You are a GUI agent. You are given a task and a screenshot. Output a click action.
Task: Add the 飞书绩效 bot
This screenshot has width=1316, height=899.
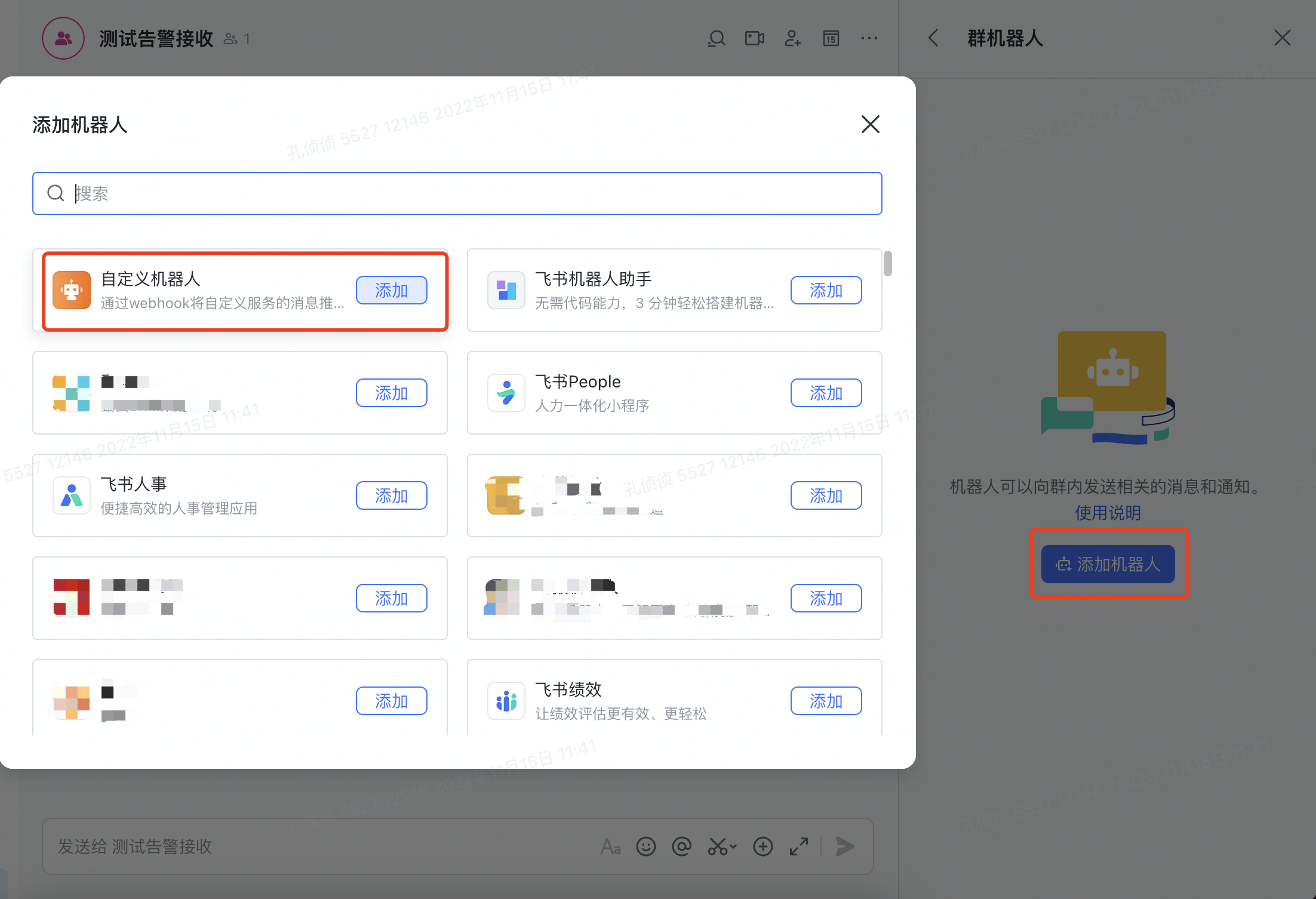coord(826,701)
